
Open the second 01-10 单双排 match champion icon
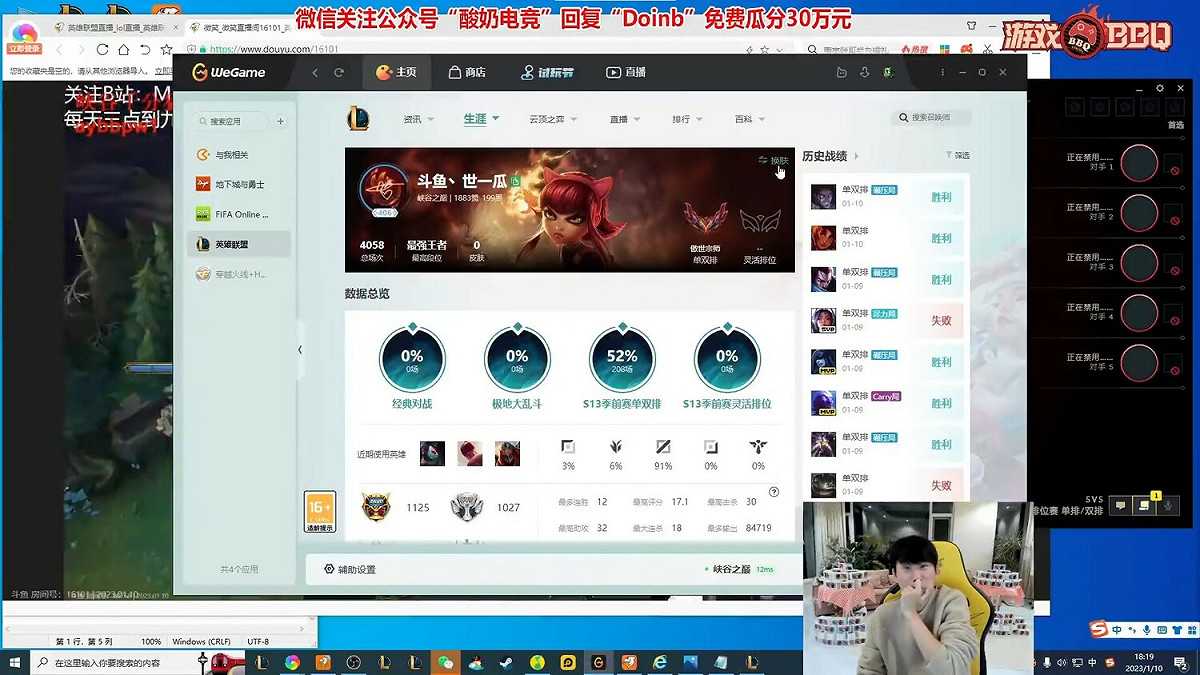[823, 238]
